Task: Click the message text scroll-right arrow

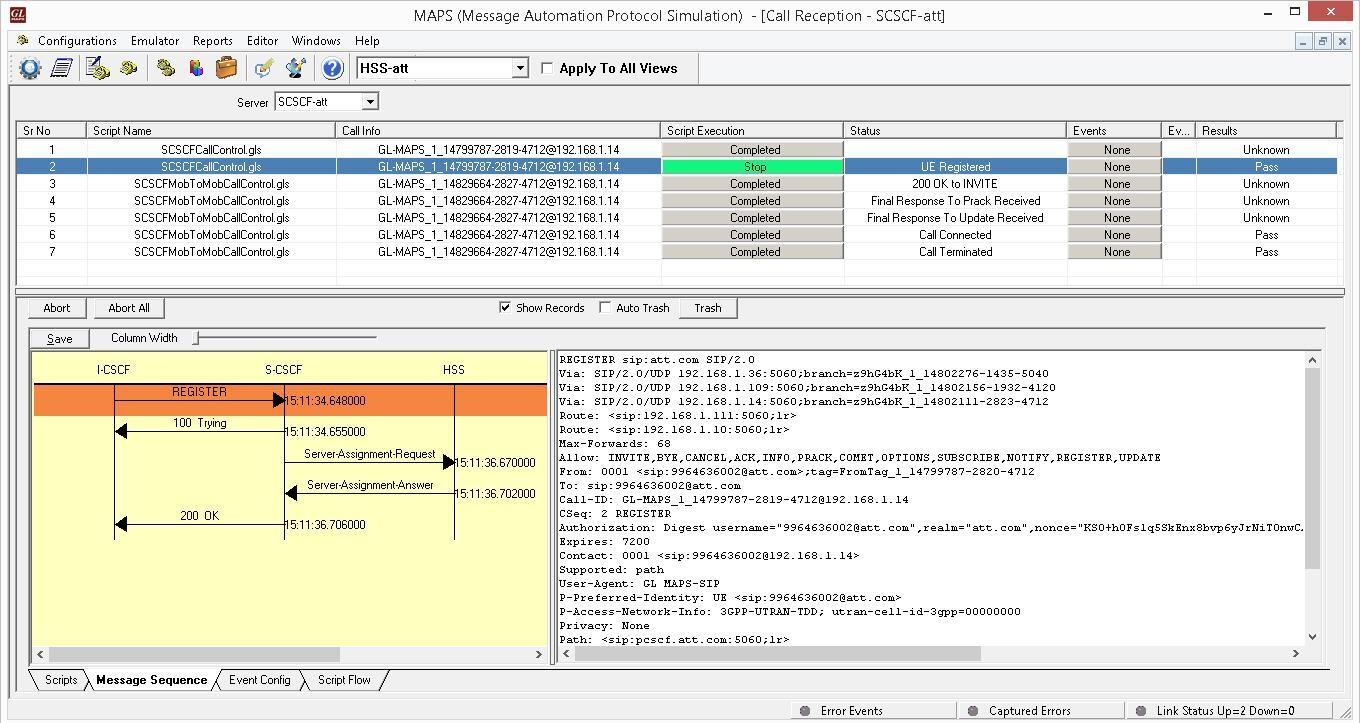Action: click(x=1297, y=653)
